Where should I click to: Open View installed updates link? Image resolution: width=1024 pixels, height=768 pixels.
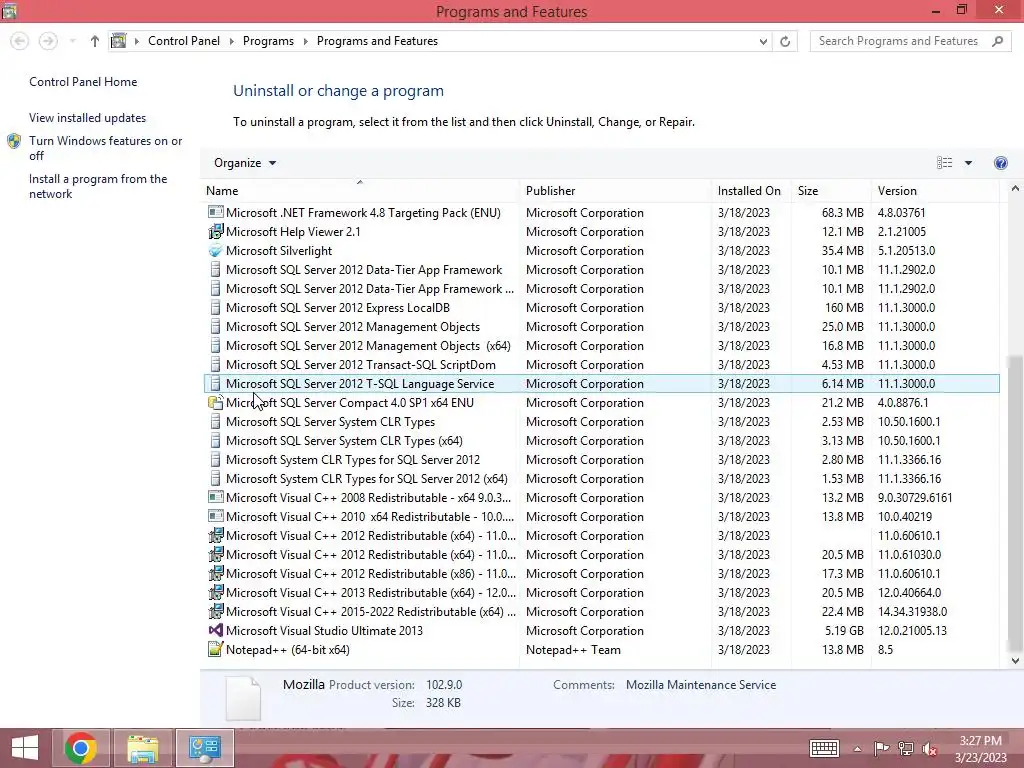tap(88, 118)
